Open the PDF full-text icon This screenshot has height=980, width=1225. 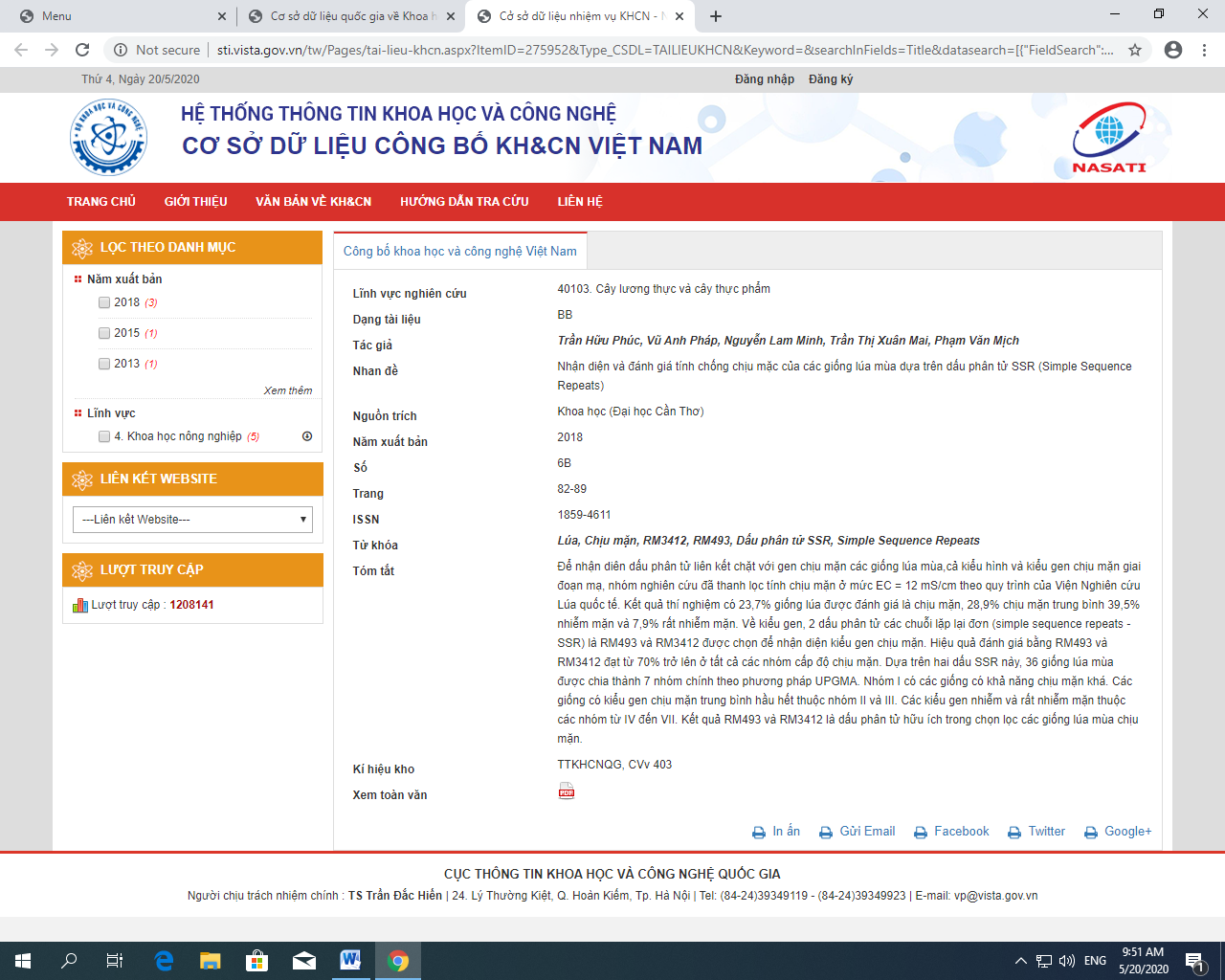click(567, 791)
